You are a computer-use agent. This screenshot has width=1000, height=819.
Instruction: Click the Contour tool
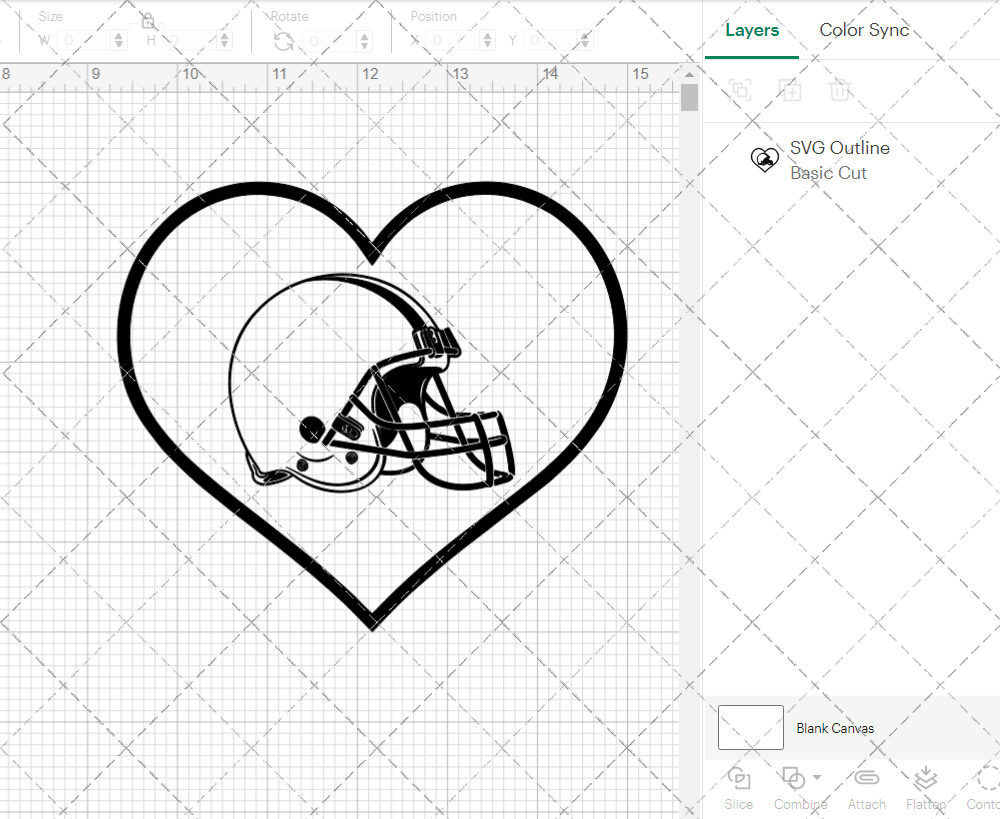point(983,789)
